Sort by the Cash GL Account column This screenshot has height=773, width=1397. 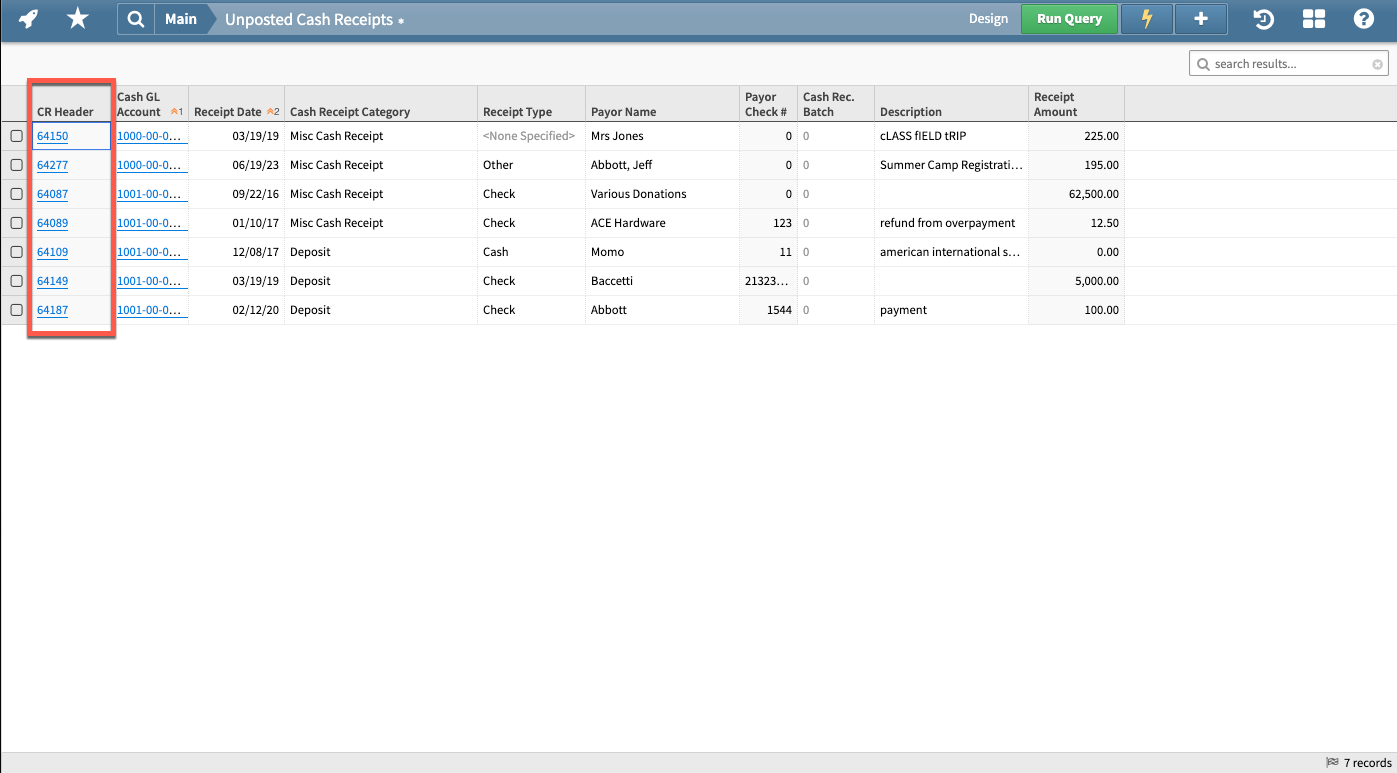(145, 103)
